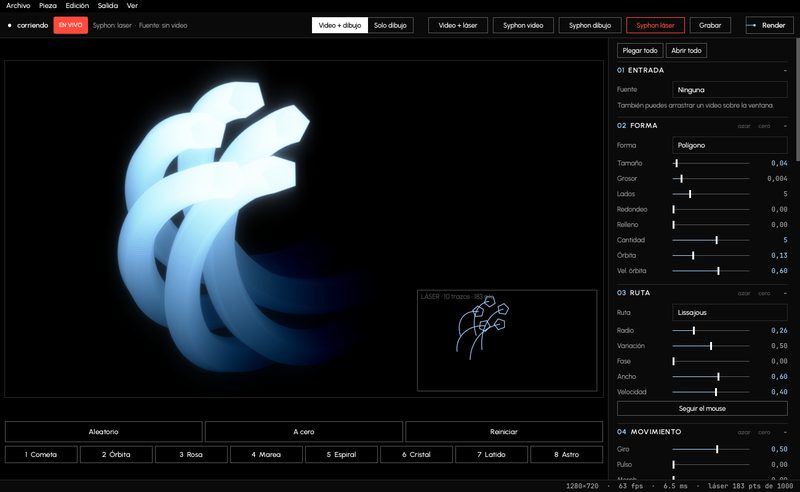This screenshot has height=492, width=800.
Task: Toggle the EN VIVO live indicator
Action: pos(70,25)
